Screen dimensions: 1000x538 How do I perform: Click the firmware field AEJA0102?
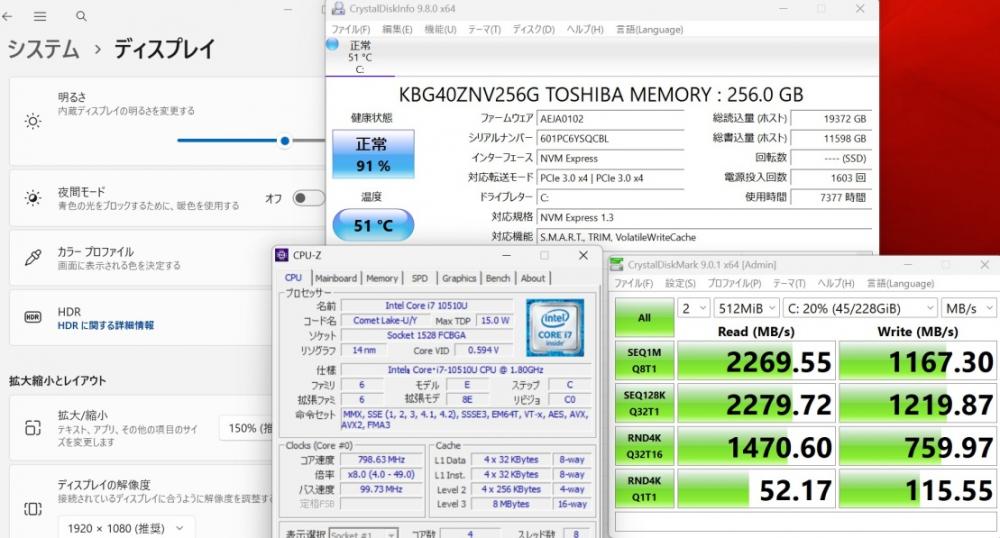(610, 119)
